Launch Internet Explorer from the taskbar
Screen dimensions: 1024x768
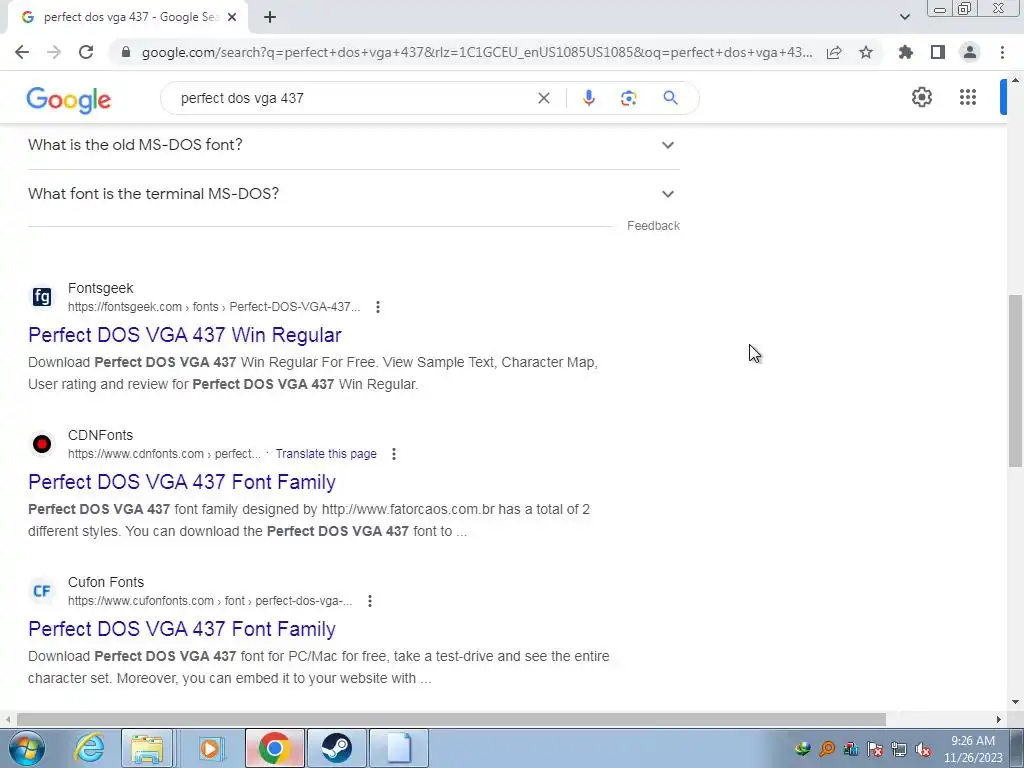click(x=89, y=748)
